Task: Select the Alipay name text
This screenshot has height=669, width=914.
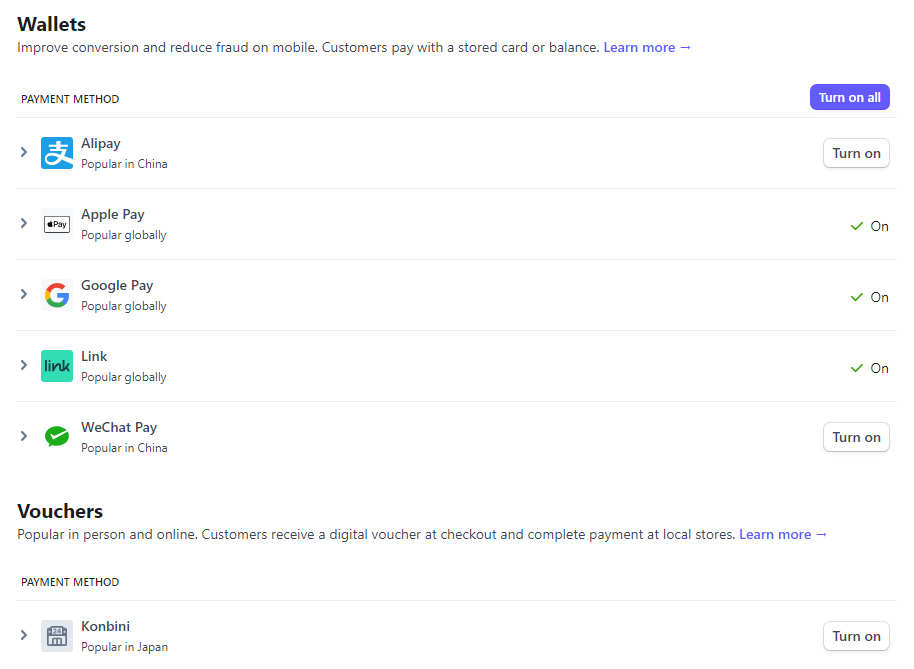Action: (x=101, y=144)
